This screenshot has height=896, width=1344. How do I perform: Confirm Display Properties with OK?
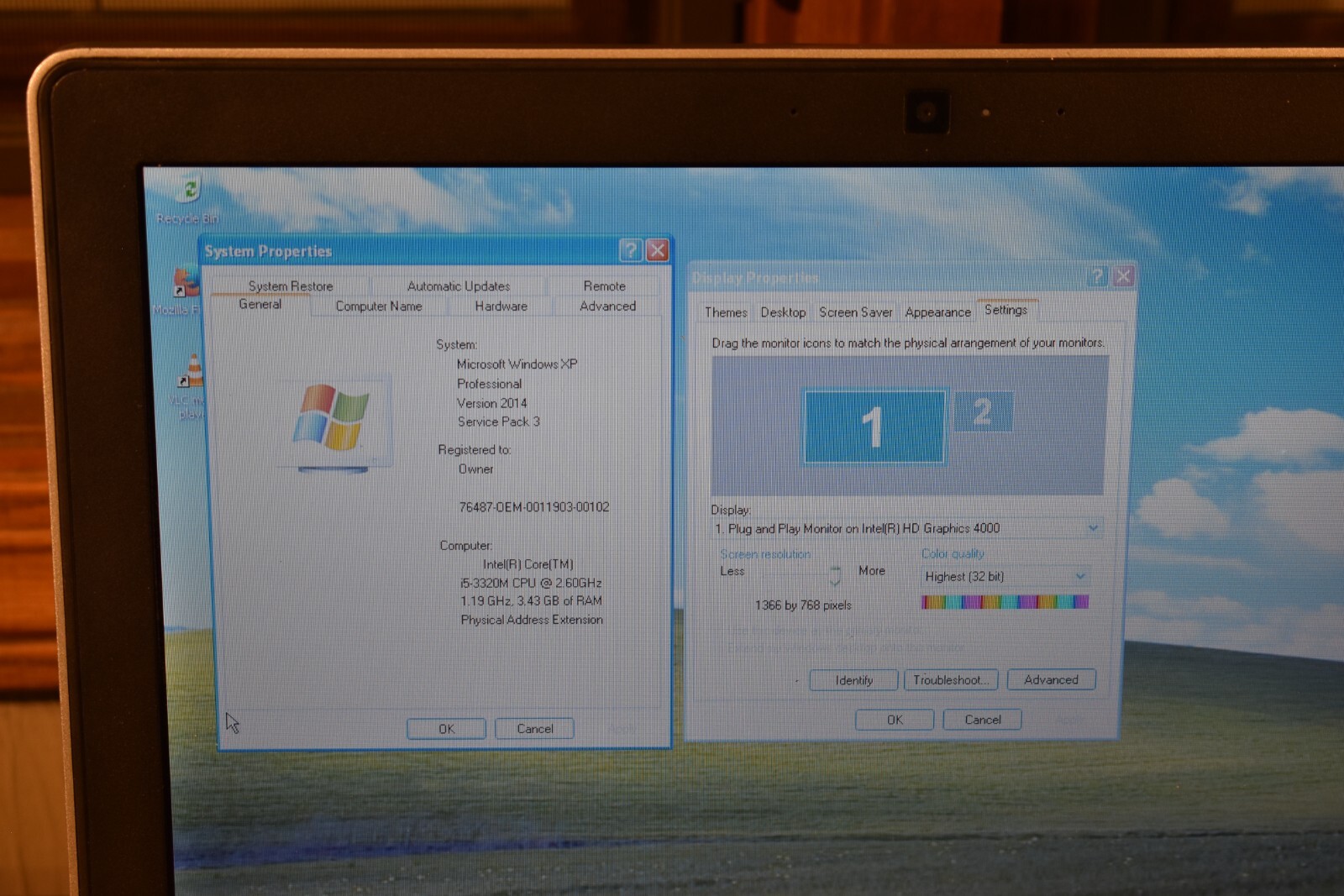click(x=895, y=720)
